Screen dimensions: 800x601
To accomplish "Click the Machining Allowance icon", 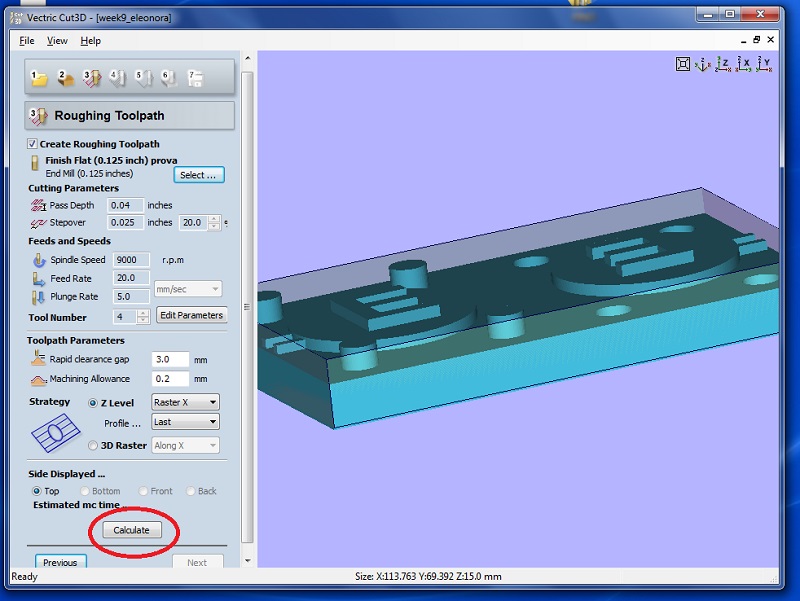I will click(38, 380).
